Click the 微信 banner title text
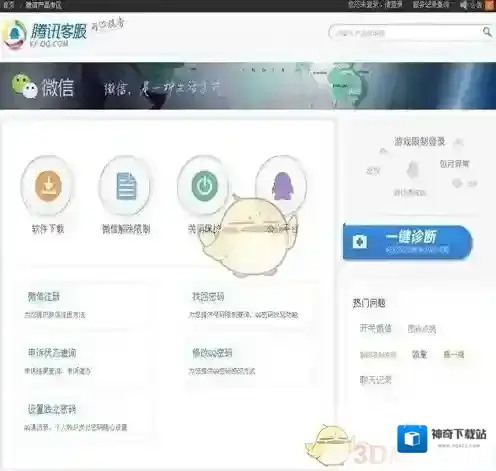This screenshot has height=471, width=496. pos(57,88)
